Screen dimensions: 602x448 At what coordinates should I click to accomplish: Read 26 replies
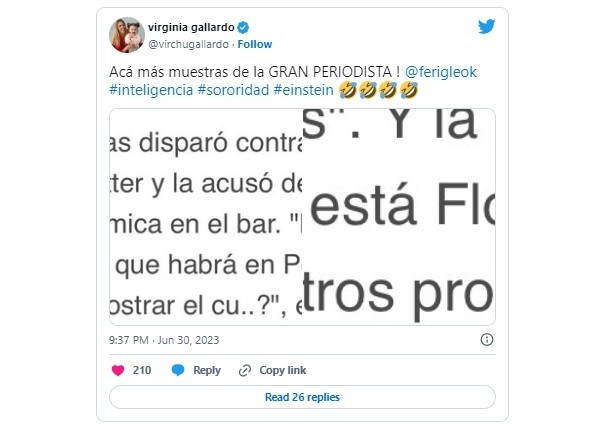303,397
